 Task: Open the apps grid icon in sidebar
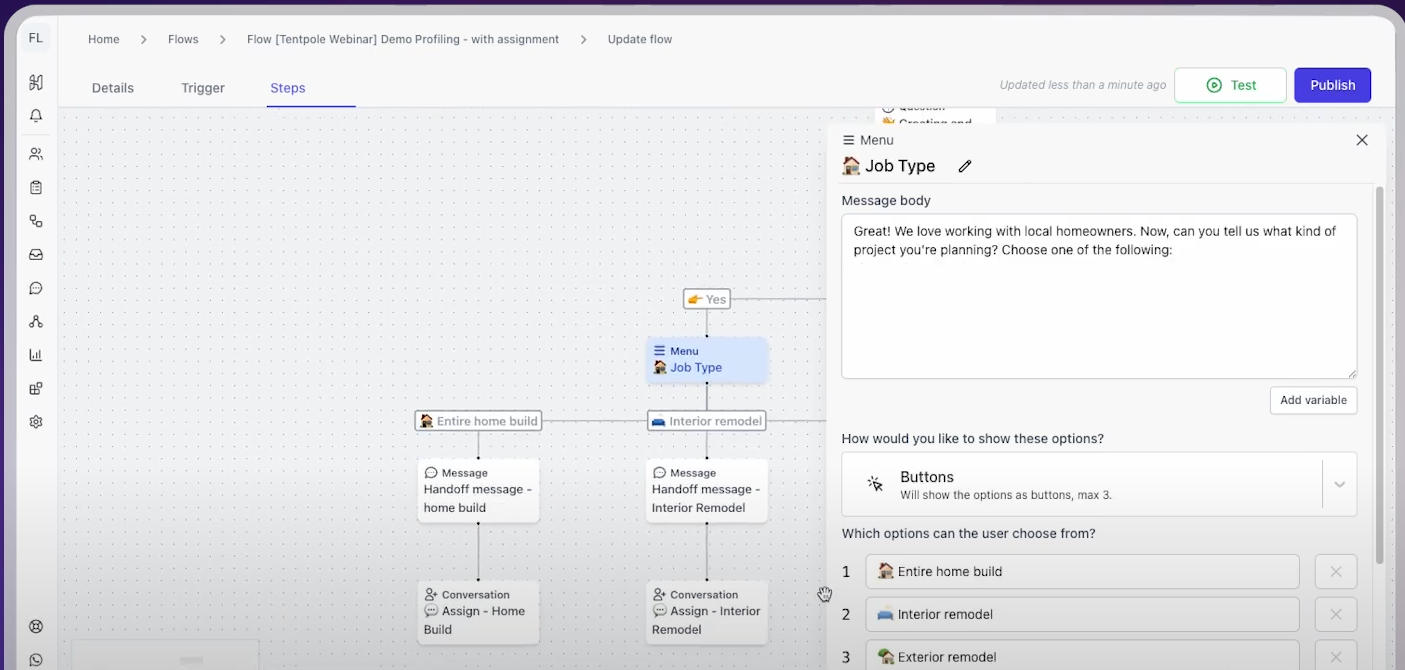pos(36,388)
